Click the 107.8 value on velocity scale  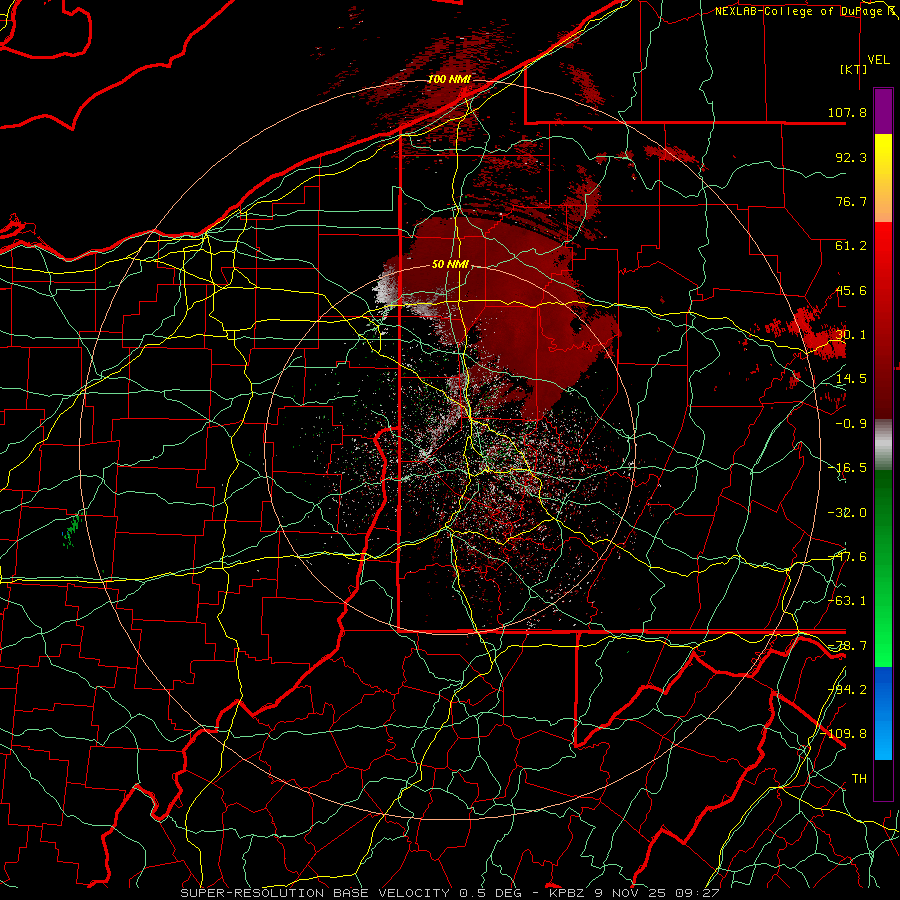click(x=847, y=112)
